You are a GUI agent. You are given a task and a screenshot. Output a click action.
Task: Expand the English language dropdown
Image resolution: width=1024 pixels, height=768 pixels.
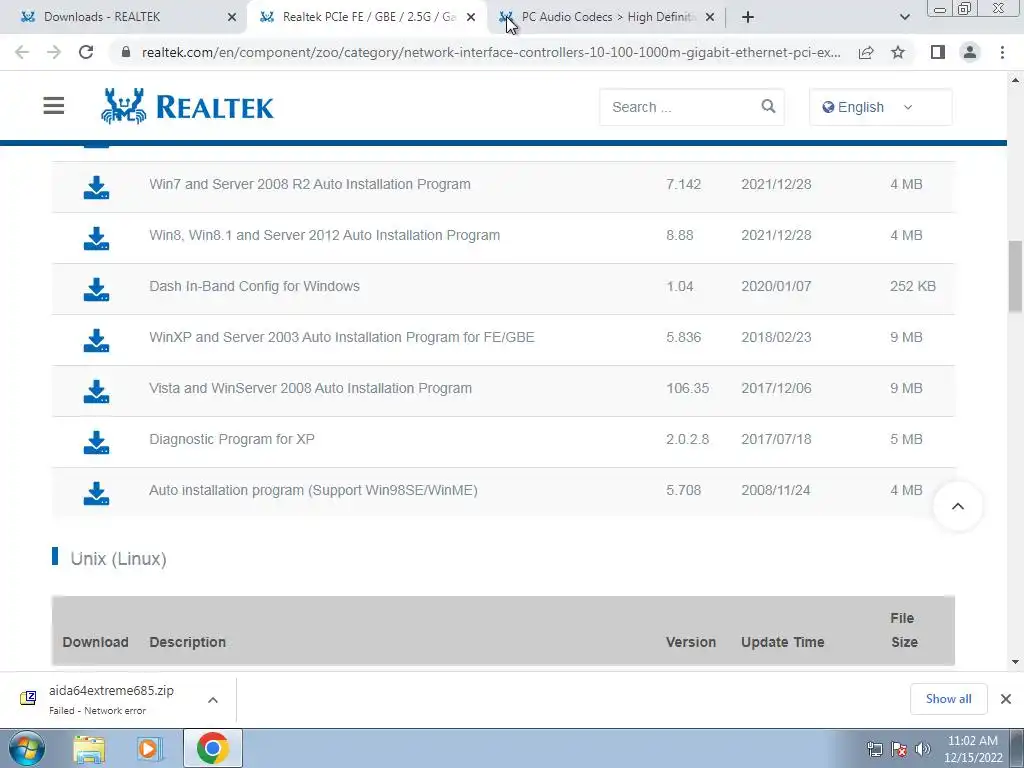tap(880, 107)
